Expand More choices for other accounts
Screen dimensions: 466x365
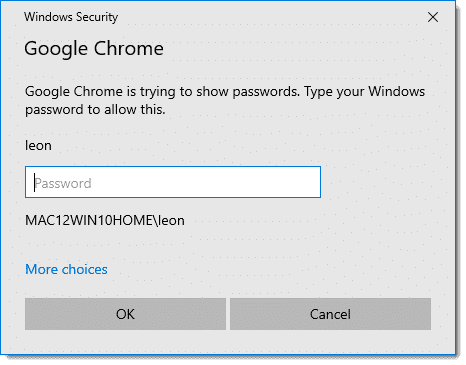coord(66,269)
